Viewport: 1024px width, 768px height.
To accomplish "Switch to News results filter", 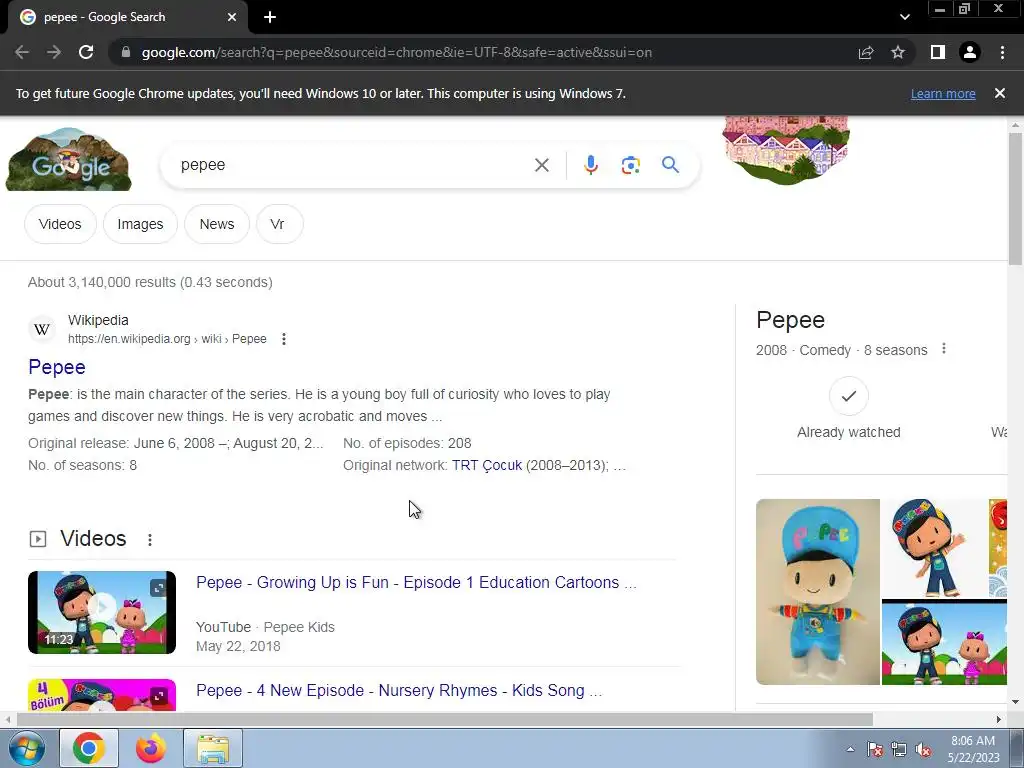I will pos(217,224).
